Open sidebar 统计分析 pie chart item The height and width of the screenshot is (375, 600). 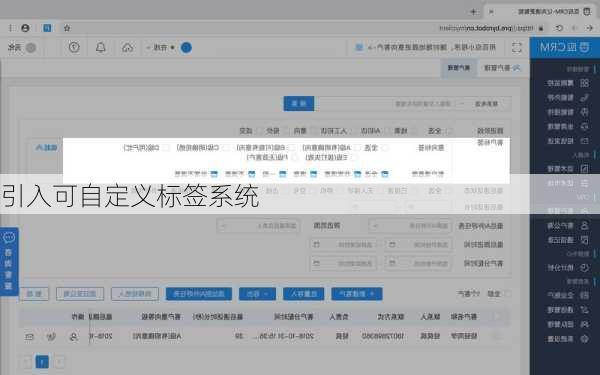[567, 267]
